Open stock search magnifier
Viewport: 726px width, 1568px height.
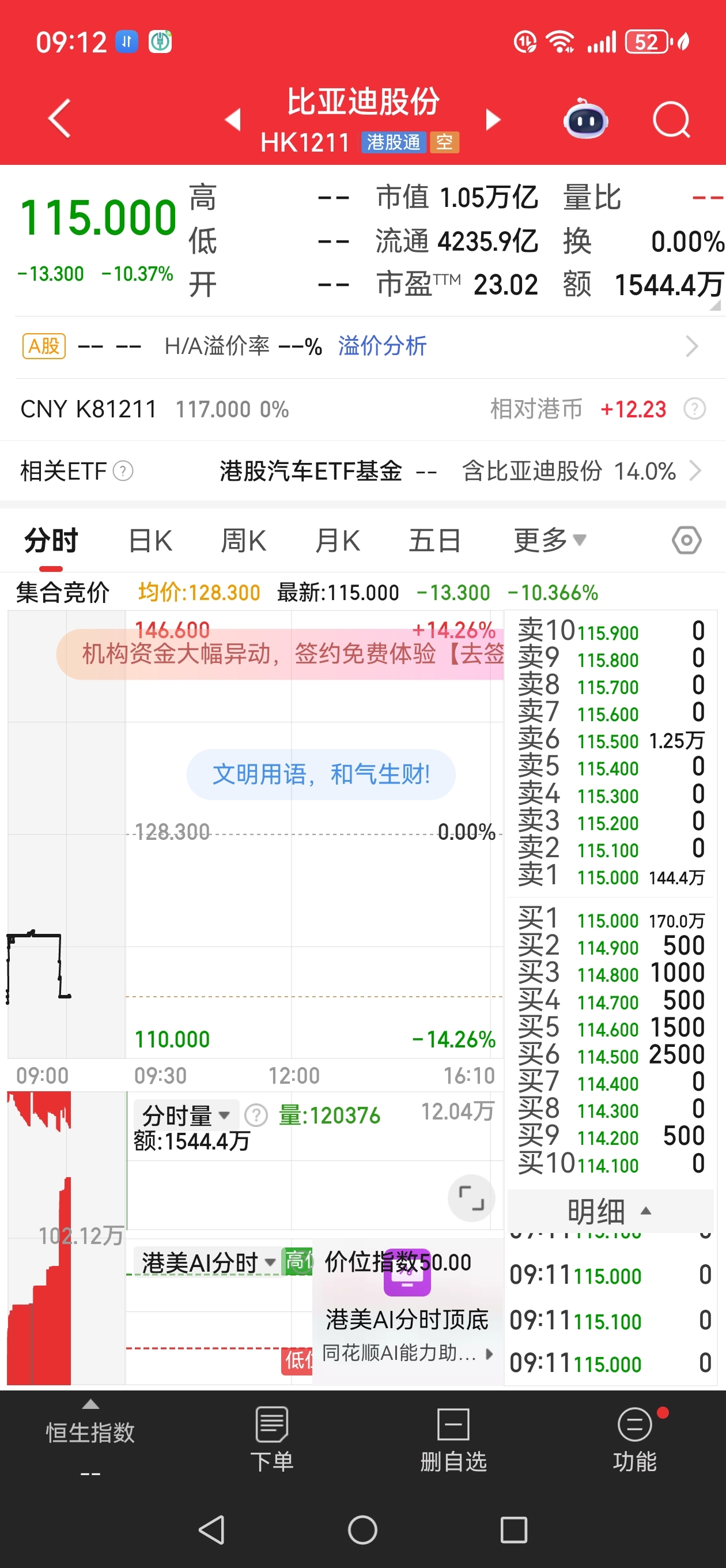[x=672, y=119]
